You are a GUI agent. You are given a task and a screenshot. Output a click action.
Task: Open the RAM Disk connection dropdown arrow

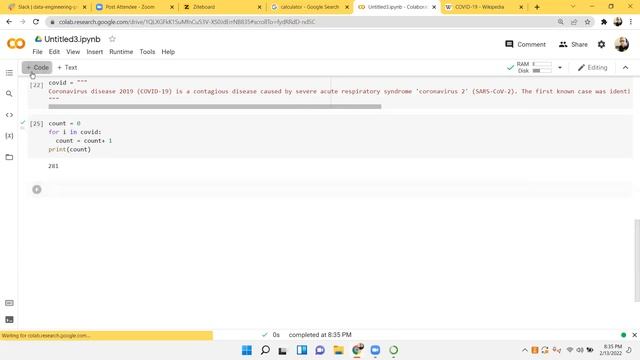[x=560, y=67]
